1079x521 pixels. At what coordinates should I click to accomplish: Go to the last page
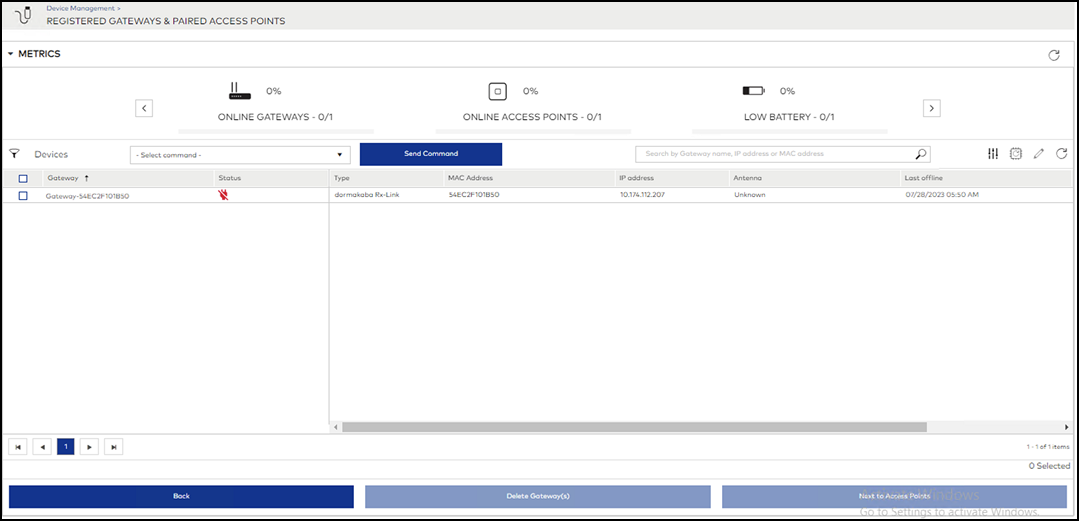(x=114, y=447)
